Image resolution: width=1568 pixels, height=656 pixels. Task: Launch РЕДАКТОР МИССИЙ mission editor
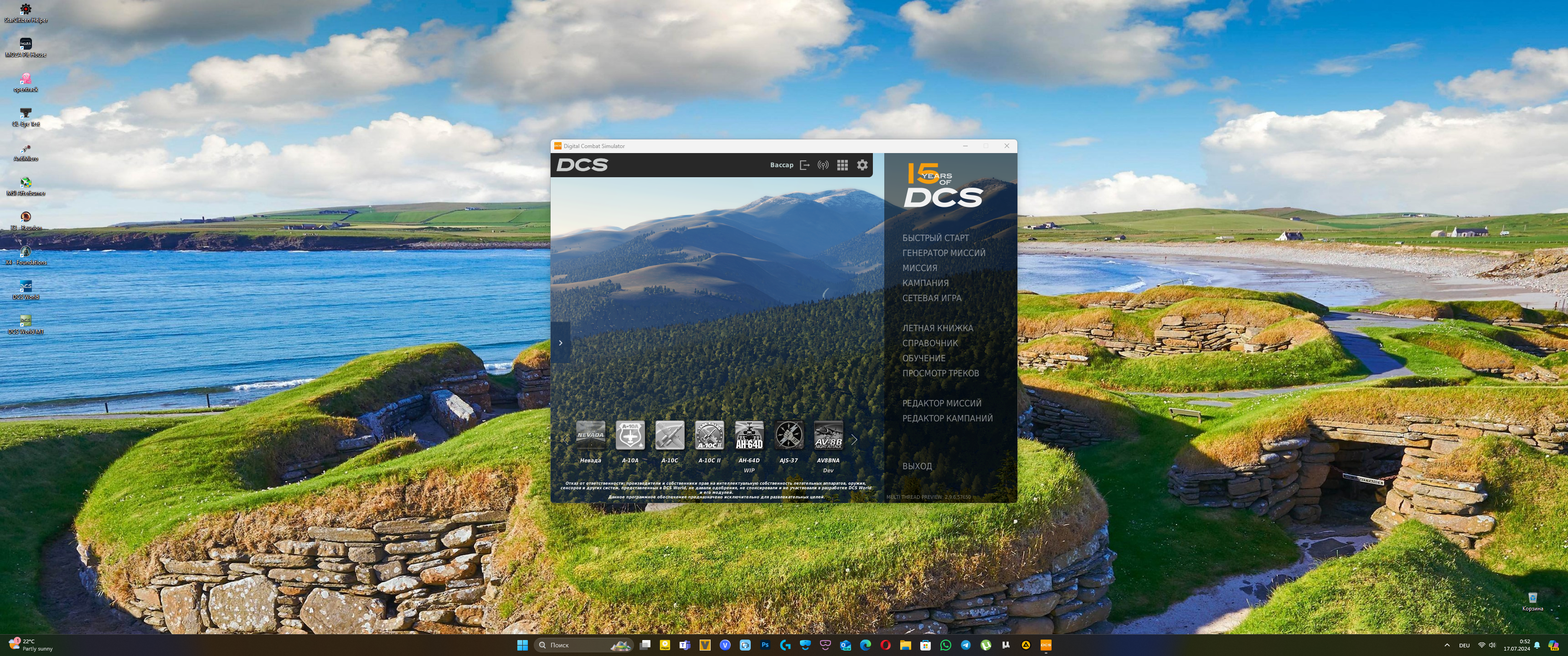tap(942, 404)
